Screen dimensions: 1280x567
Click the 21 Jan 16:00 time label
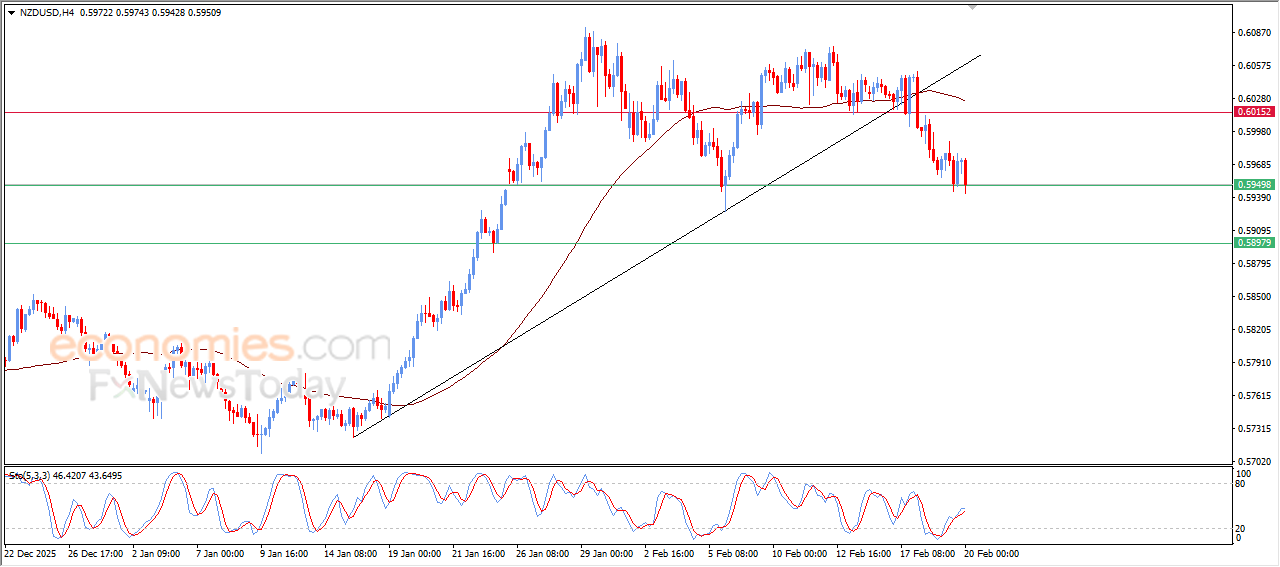(x=478, y=553)
